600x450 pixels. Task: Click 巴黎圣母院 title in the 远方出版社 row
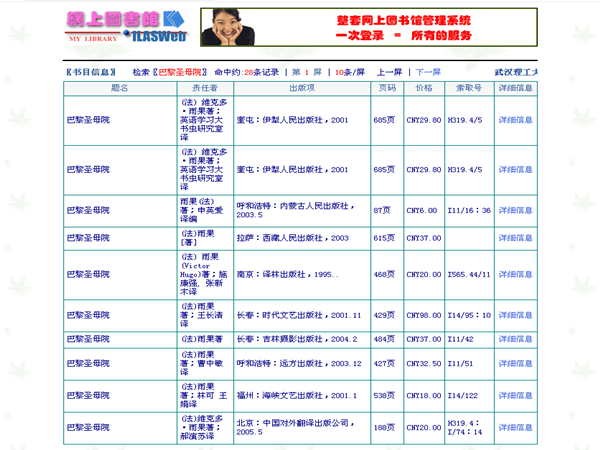[88, 363]
